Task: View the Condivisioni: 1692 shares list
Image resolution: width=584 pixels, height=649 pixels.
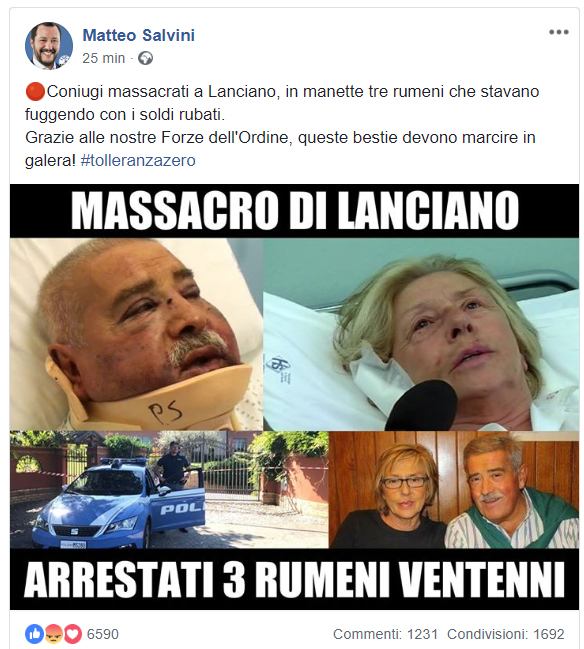Action: 506,634
